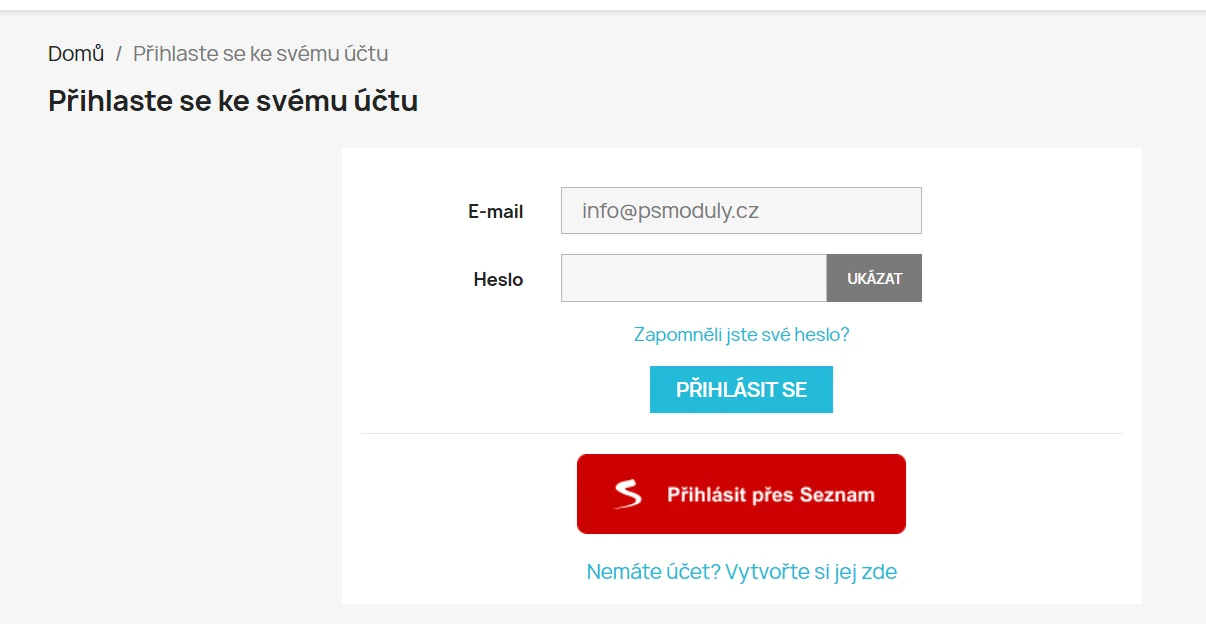Click the breadcrumb slash separator
Viewport: 1206px width, 624px height.
click(x=118, y=54)
